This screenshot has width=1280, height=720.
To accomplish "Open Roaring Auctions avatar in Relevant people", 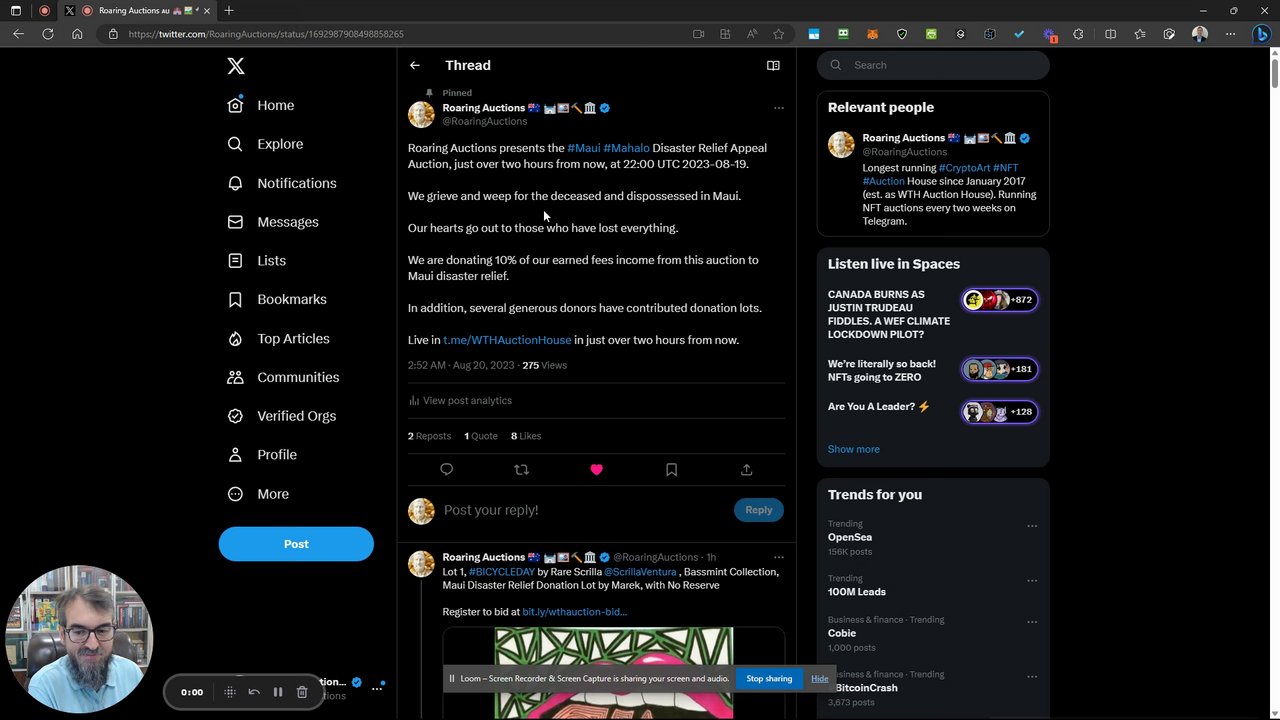I will 841,144.
